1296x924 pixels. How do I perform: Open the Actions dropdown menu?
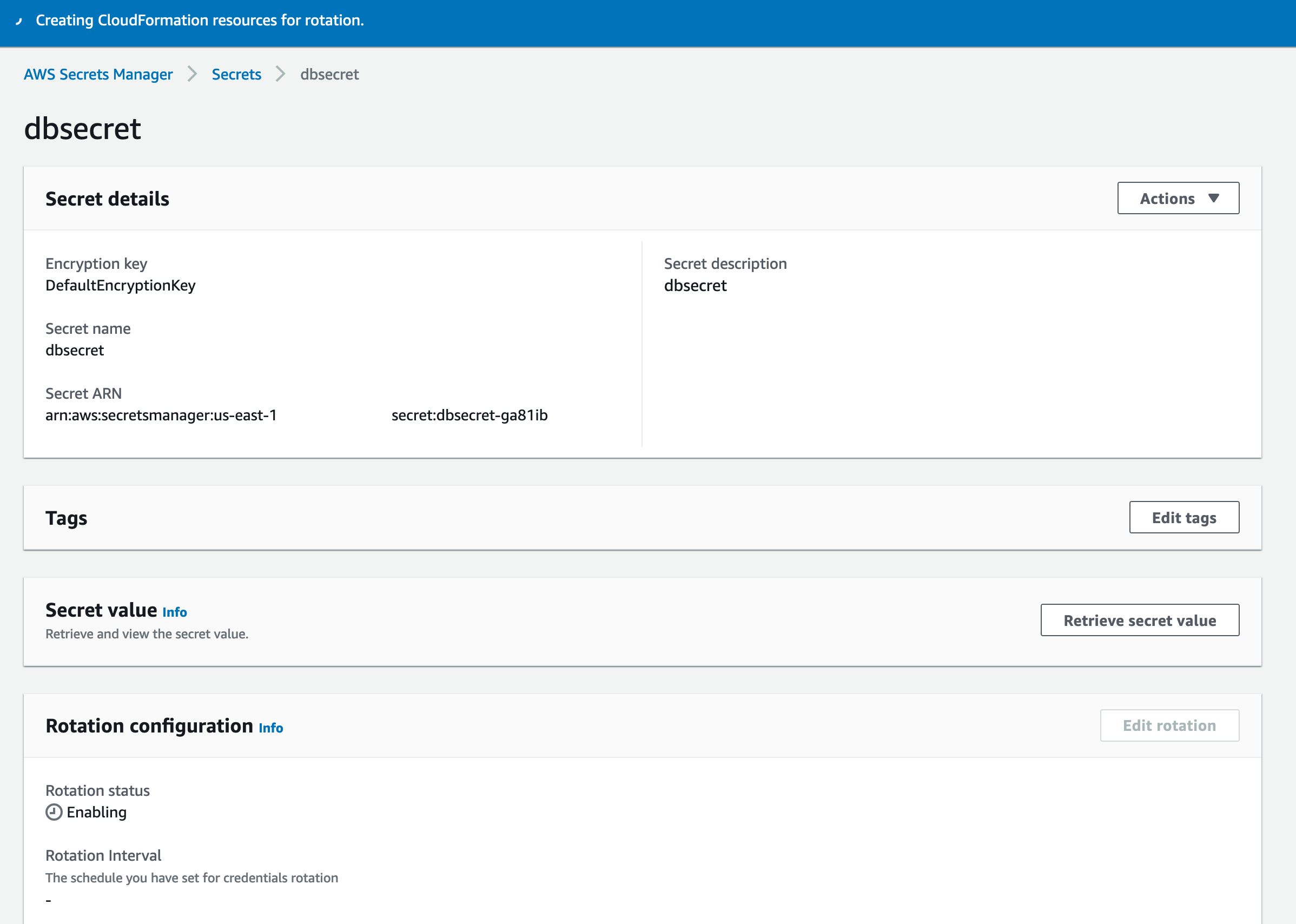tap(1178, 198)
